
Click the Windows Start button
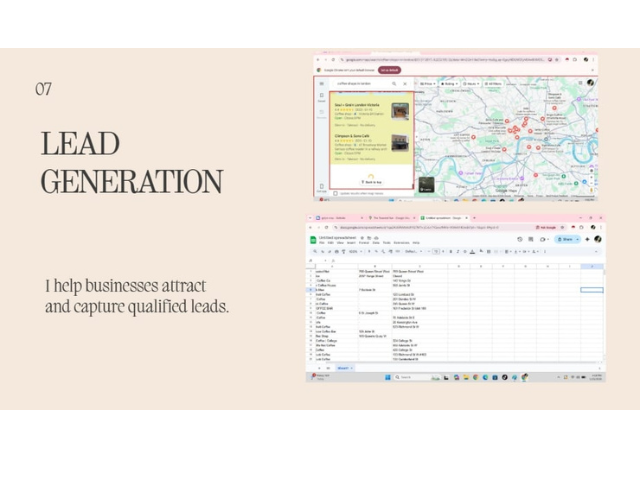(387, 377)
